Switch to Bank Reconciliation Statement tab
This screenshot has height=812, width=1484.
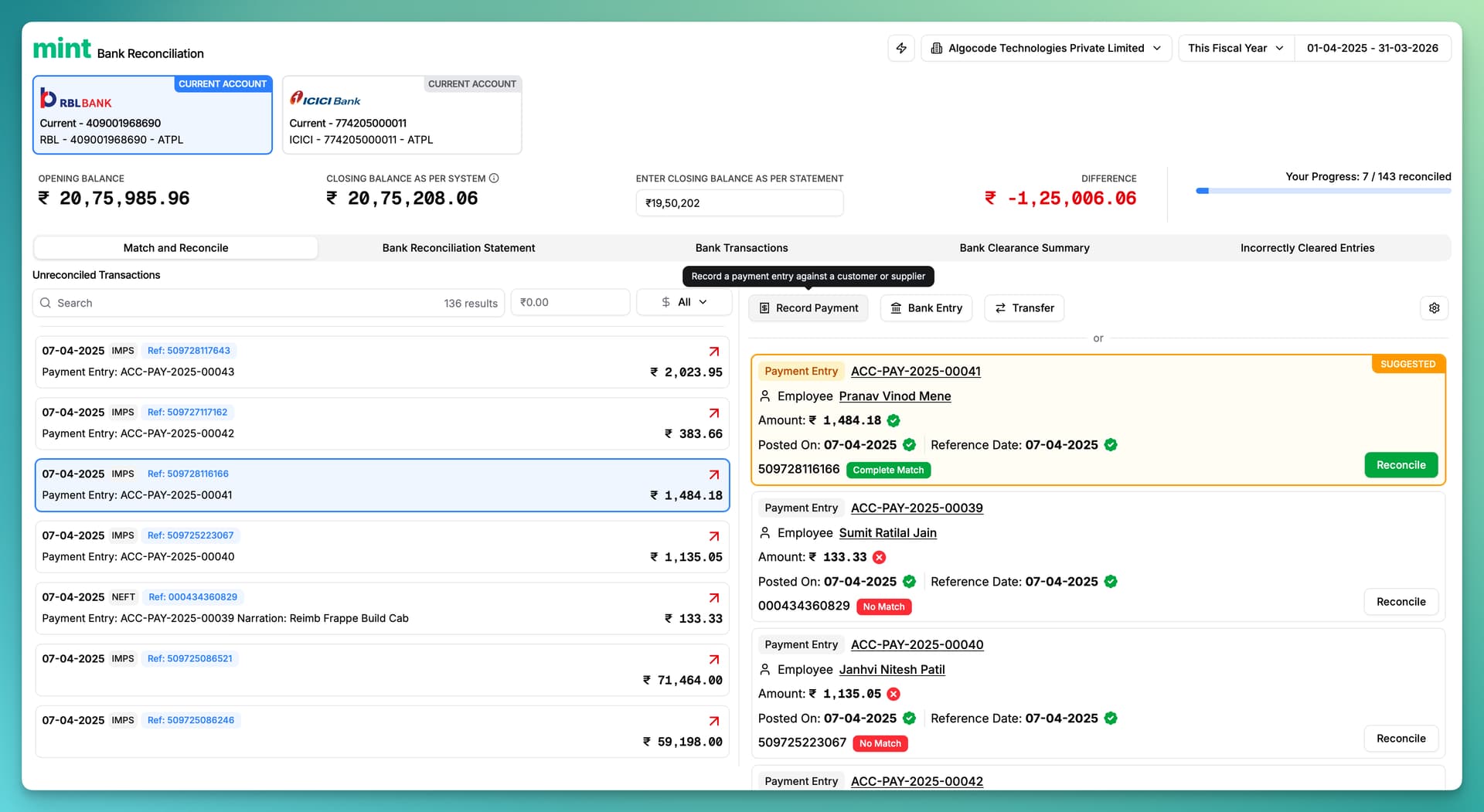pyautogui.click(x=458, y=248)
